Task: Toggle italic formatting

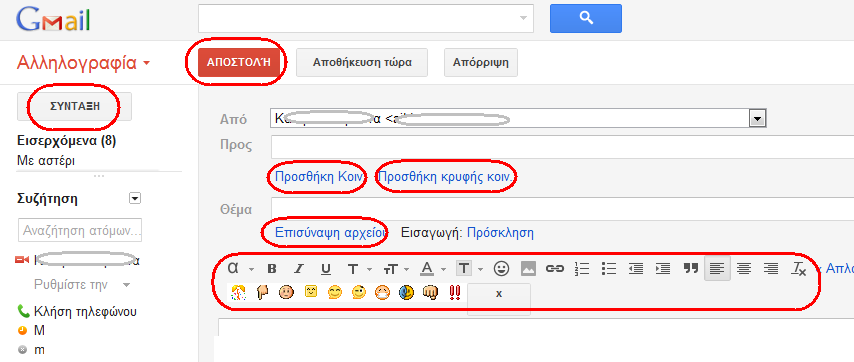Action: pyautogui.click(x=298, y=268)
